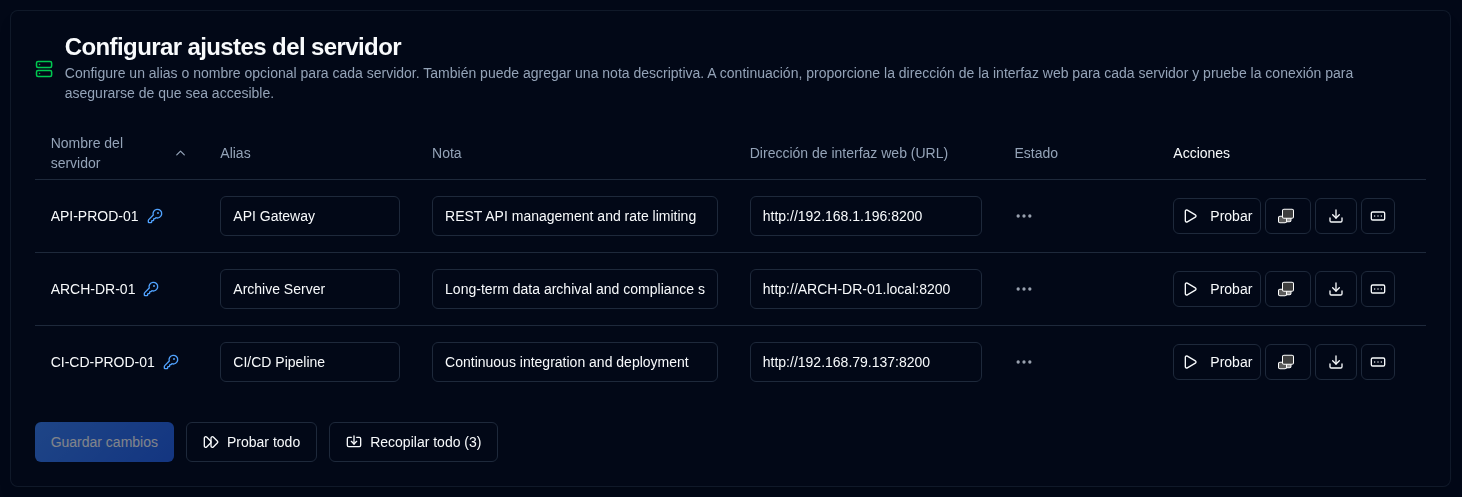
Task: Edit URL field http://192.168.1.196:8200
Action: point(866,216)
